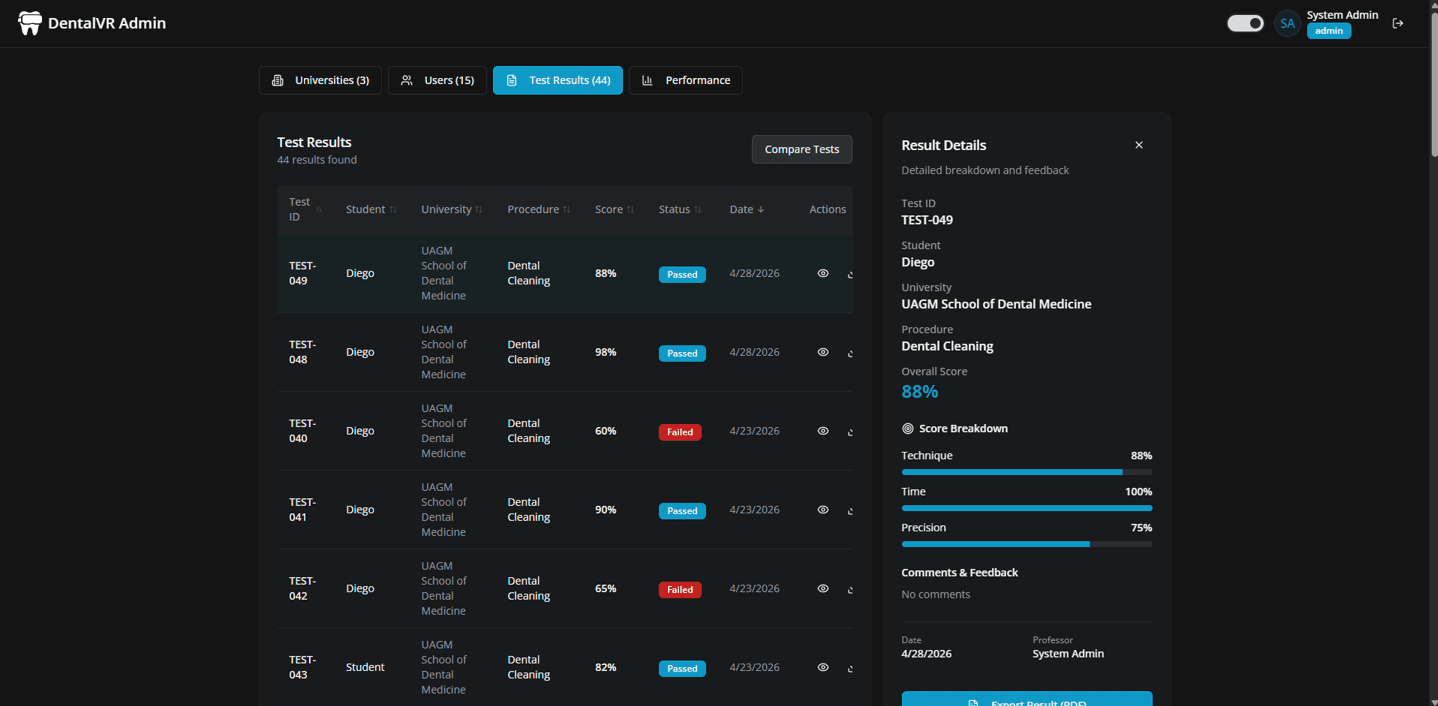
Task: View details for TEST-040 with the eye icon
Action: point(823,431)
